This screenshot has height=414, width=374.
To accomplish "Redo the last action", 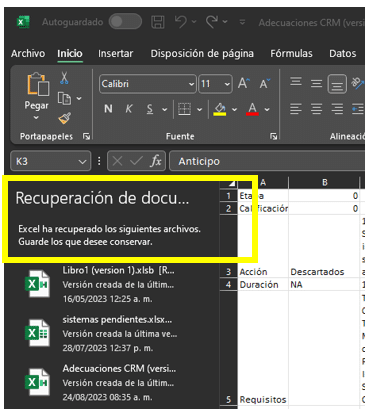I will [x=212, y=22].
